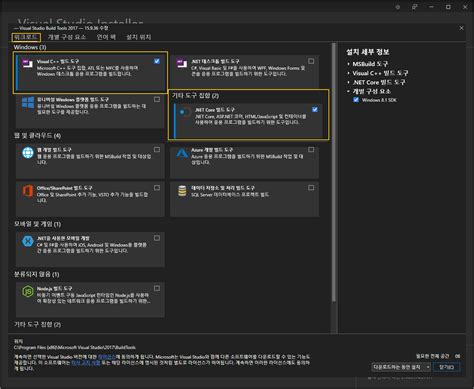Viewport: 474px width, 389px height.
Task: Go to the 설치 위치 tab
Action: point(139,37)
